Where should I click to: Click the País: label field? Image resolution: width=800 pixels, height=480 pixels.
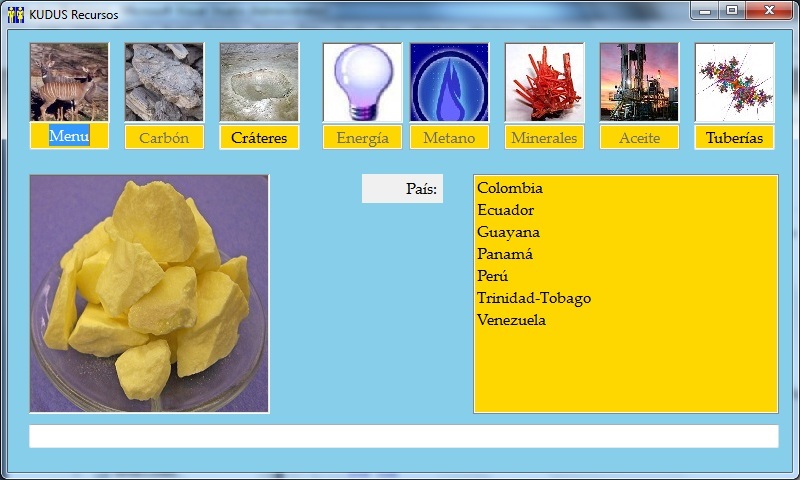click(x=403, y=189)
